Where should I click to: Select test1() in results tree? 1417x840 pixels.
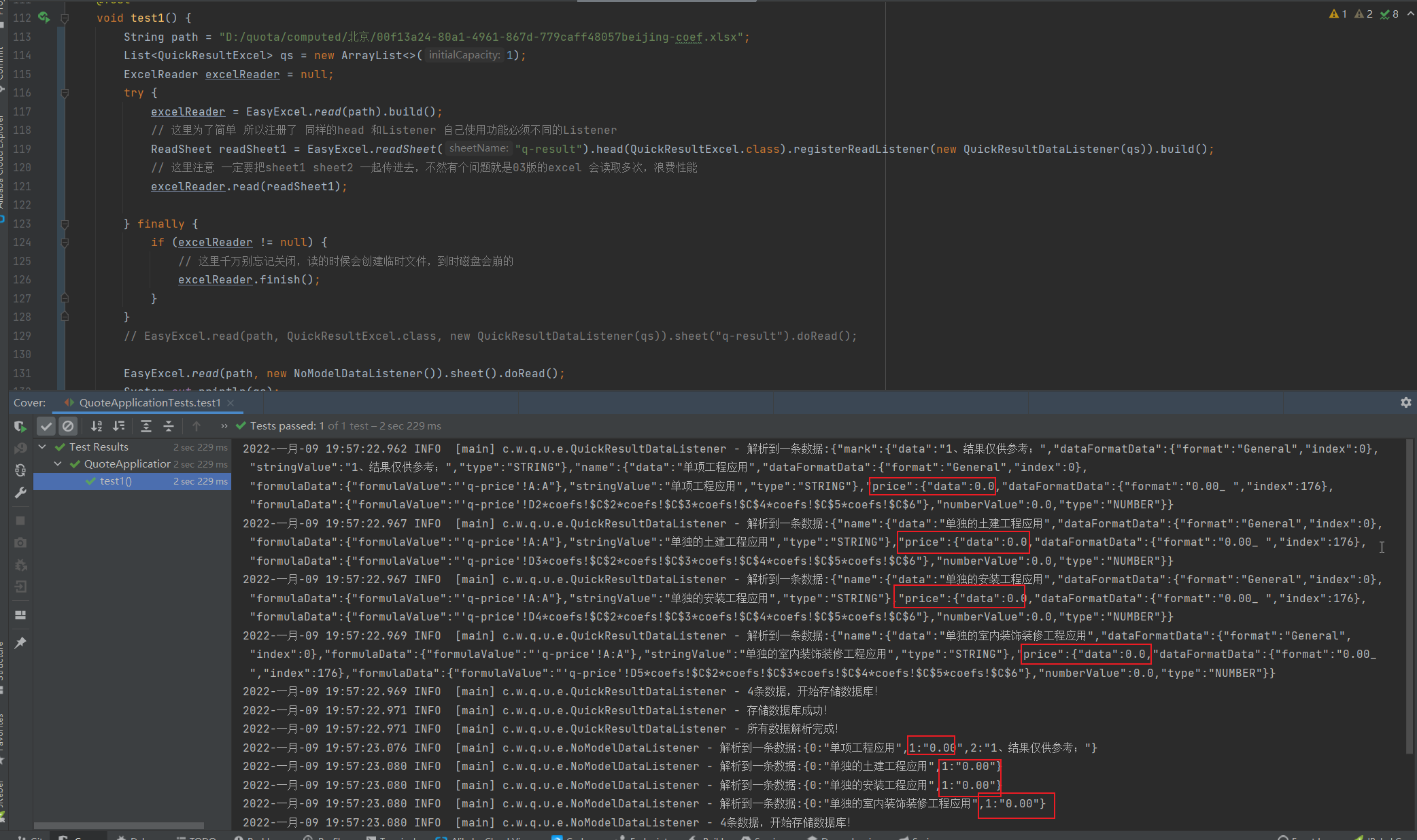pyautogui.click(x=116, y=481)
